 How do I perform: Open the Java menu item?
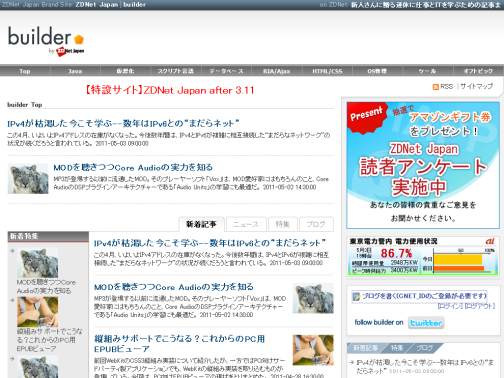tap(75, 71)
